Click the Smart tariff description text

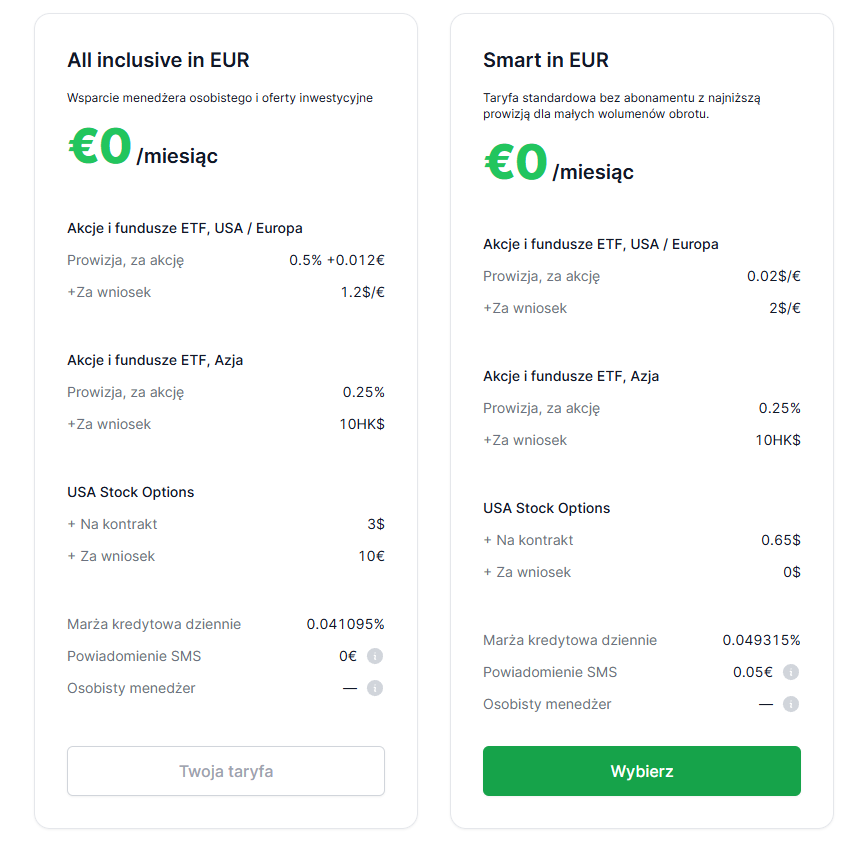[622, 106]
